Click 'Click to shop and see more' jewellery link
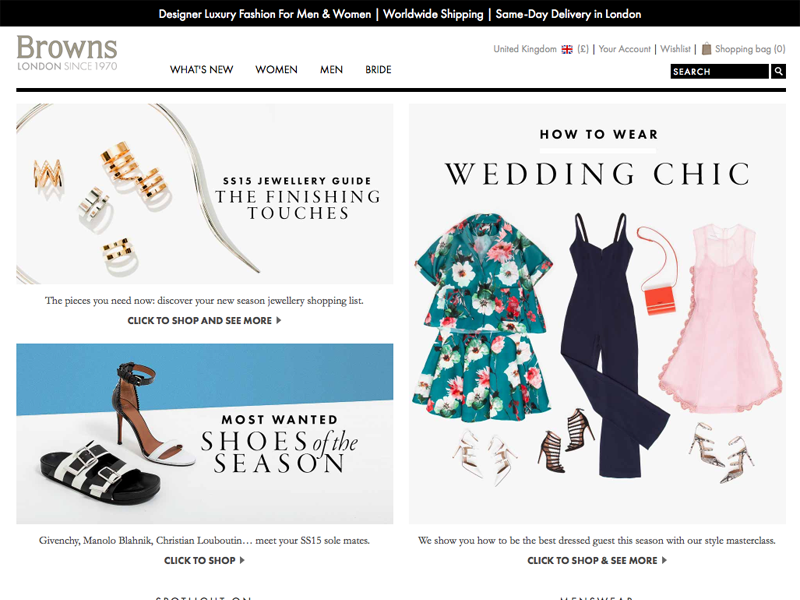800x600 pixels. [x=199, y=320]
